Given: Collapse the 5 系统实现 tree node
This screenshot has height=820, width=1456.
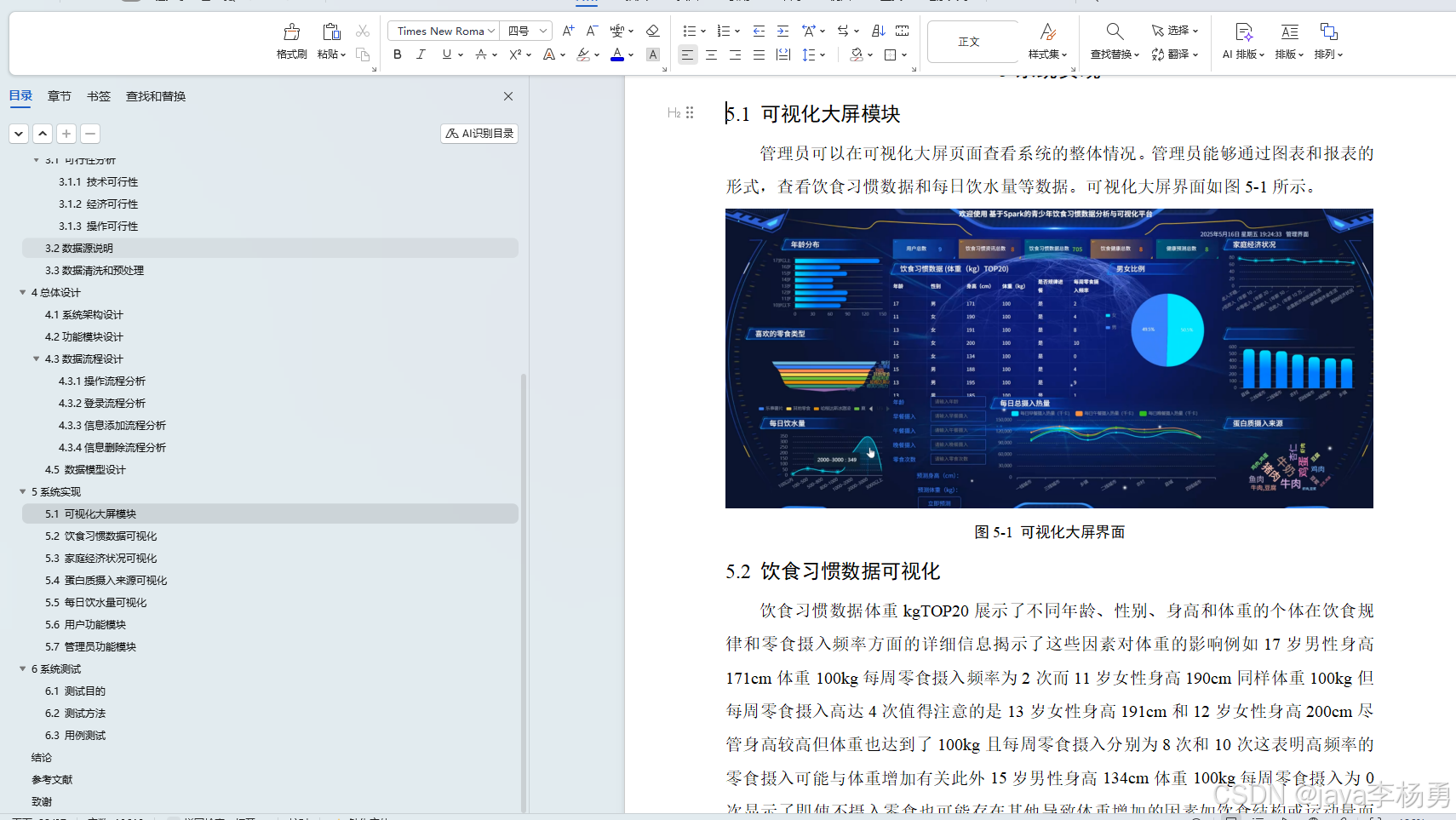Looking at the screenshot, I should tap(23, 491).
